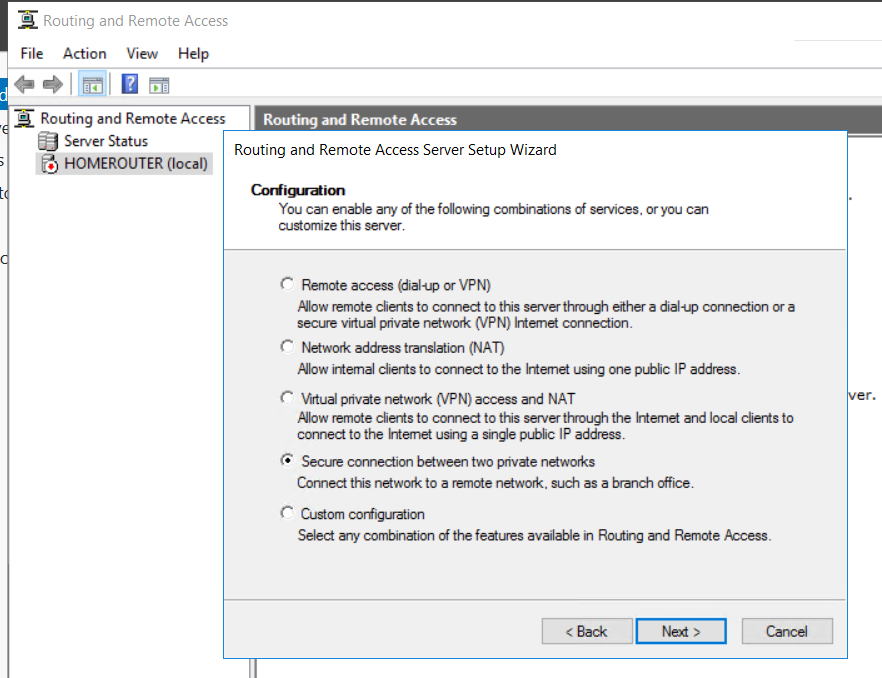Toggle the Show/Hide Action Pane icon

click(159, 85)
